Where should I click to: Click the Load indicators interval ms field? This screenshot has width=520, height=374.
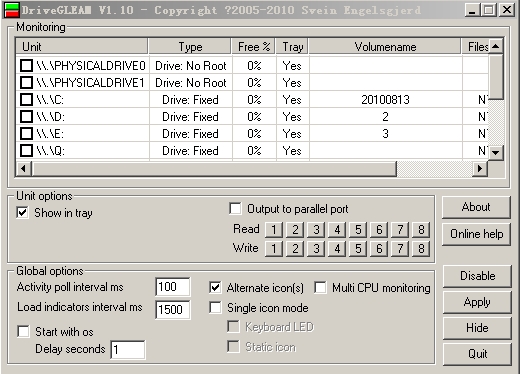point(173,310)
